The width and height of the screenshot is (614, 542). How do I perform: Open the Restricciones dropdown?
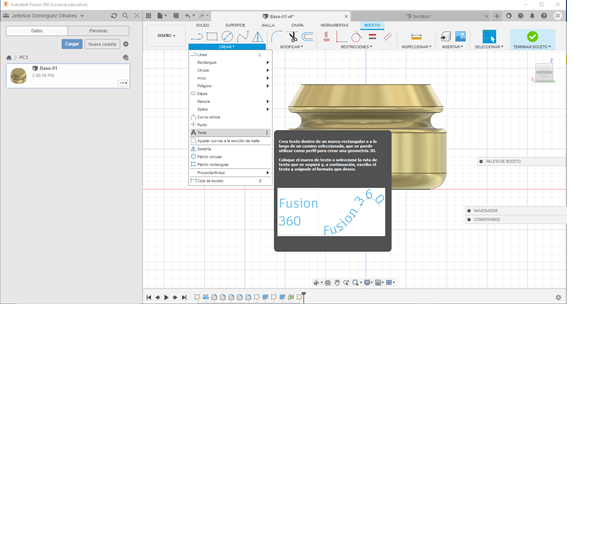tap(356, 47)
